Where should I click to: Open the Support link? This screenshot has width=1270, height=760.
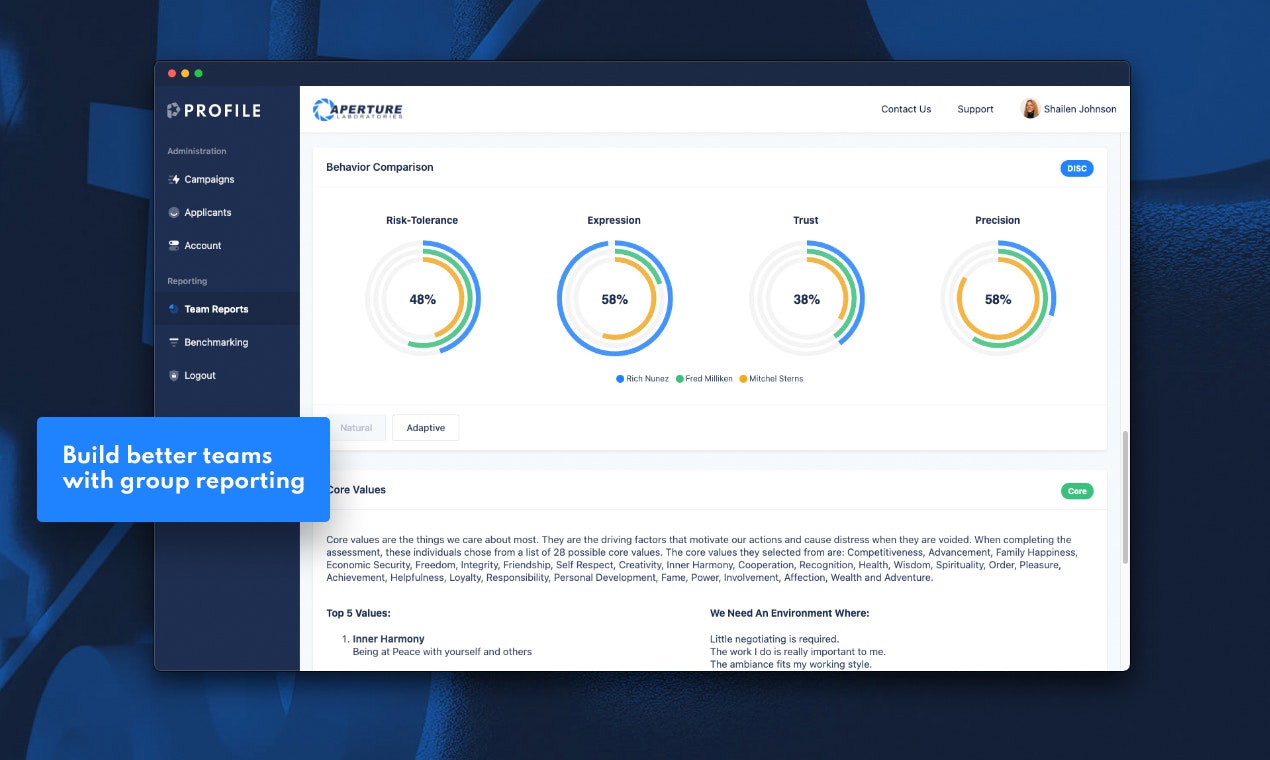(975, 109)
